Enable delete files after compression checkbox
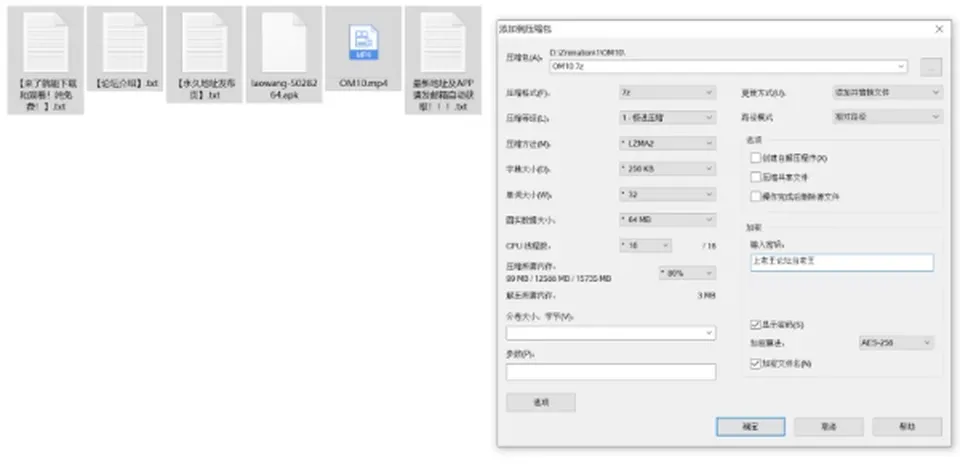The image size is (960, 464). click(756, 196)
